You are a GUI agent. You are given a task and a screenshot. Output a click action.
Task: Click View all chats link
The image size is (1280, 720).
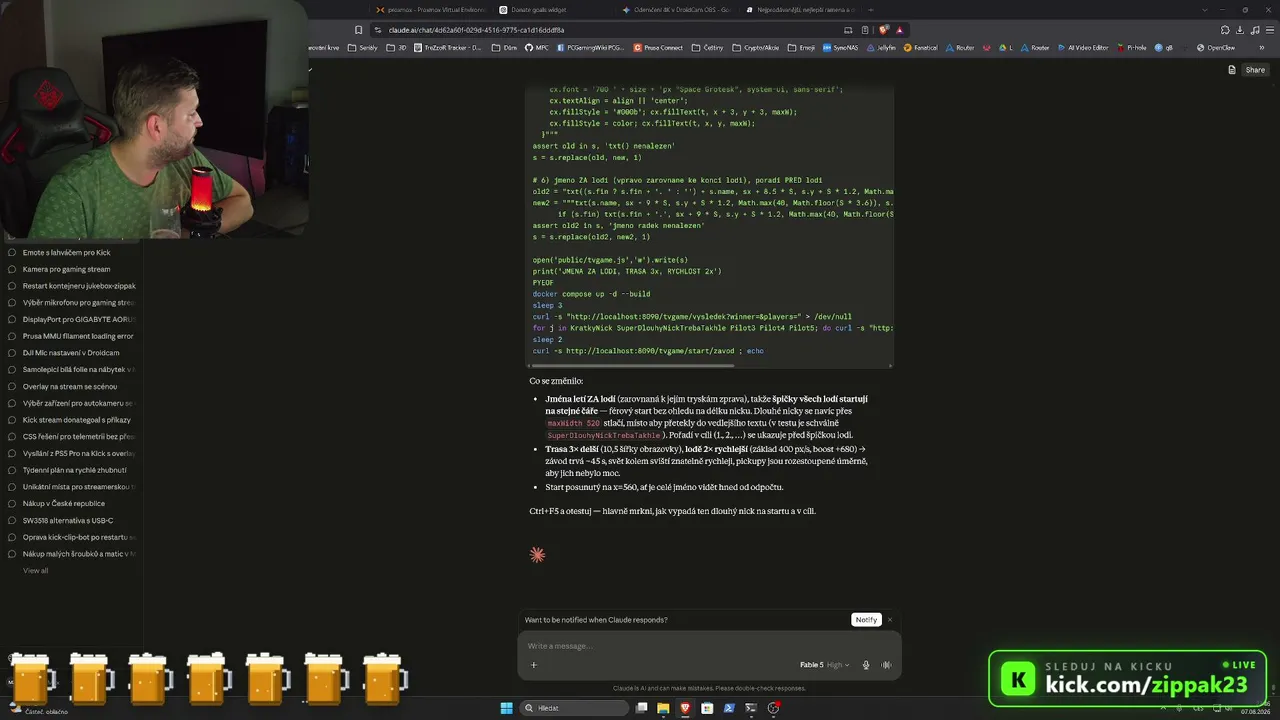[35, 571]
